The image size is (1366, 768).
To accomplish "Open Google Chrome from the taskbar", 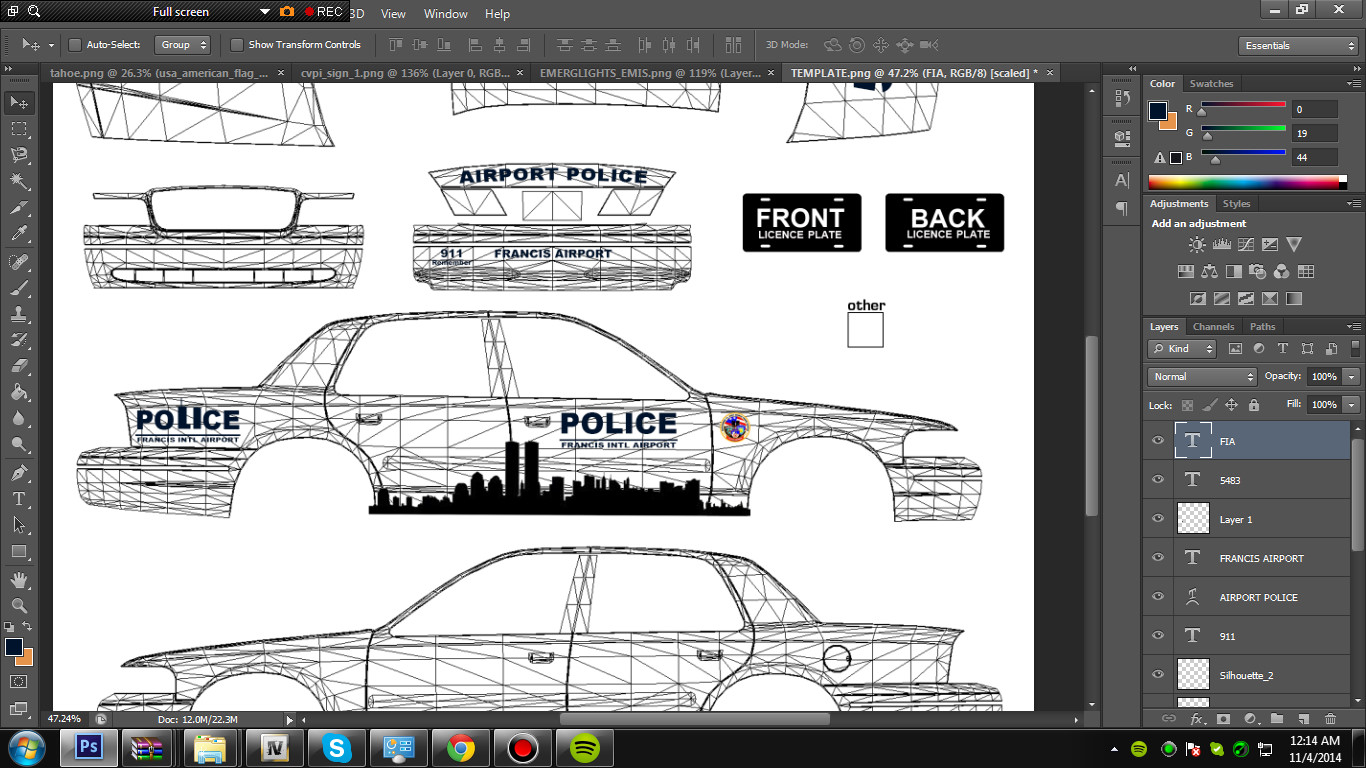I will 461,748.
